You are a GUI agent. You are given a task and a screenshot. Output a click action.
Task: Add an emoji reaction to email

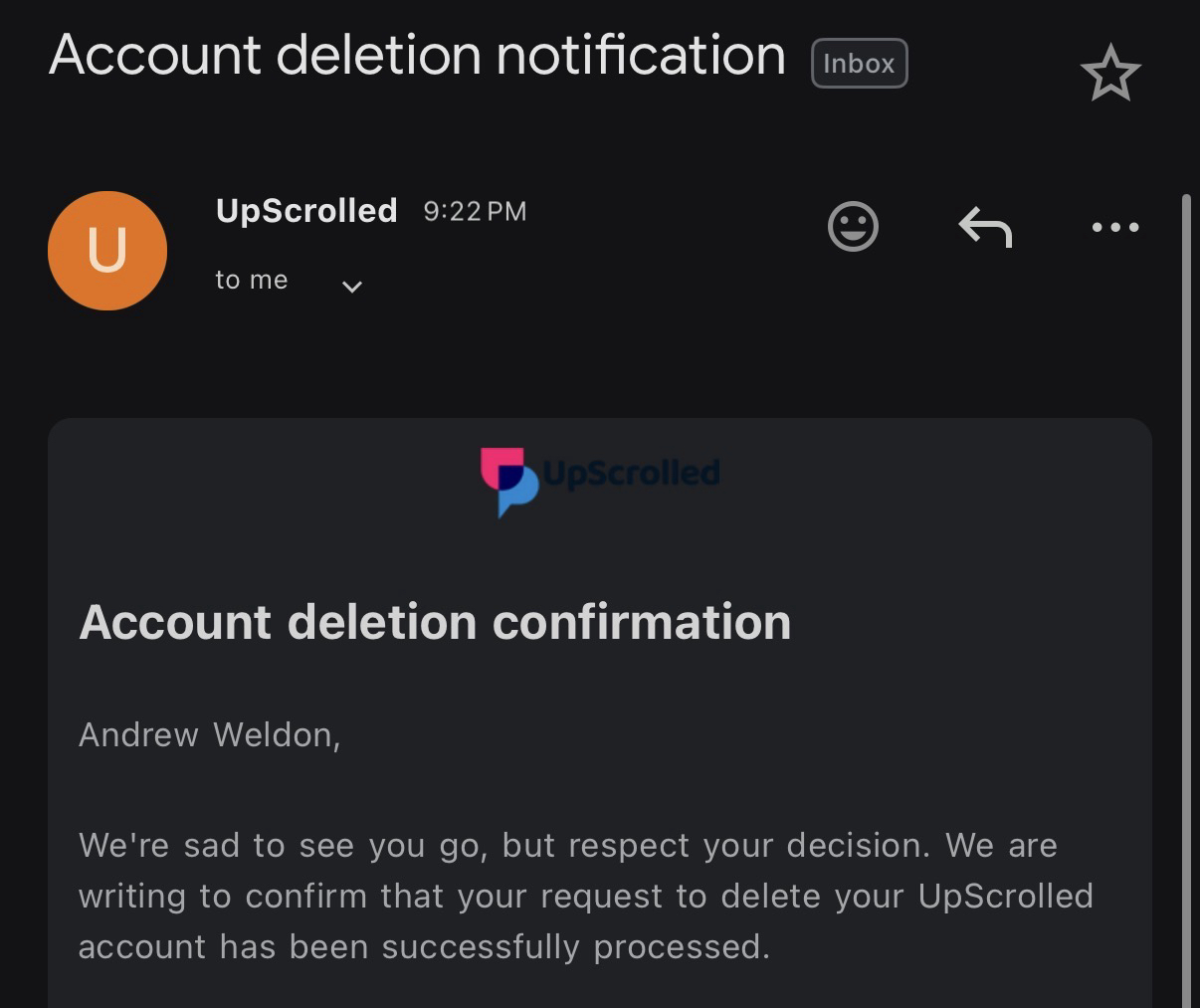[x=853, y=227]
